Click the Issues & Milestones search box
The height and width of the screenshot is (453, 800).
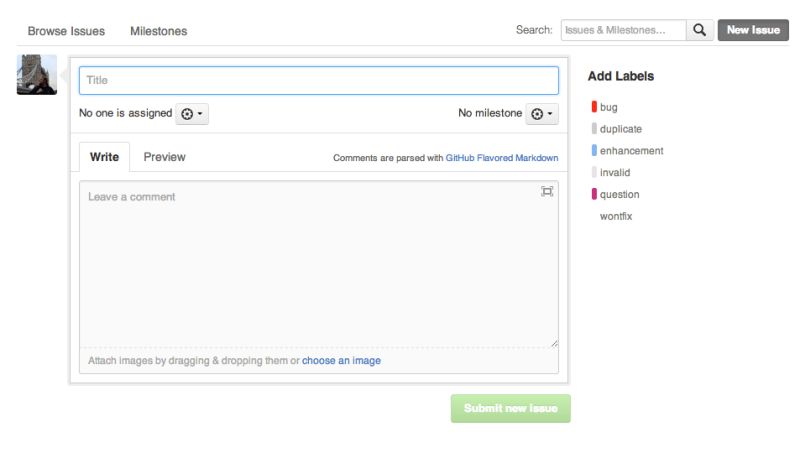click(x=623, y=30)
